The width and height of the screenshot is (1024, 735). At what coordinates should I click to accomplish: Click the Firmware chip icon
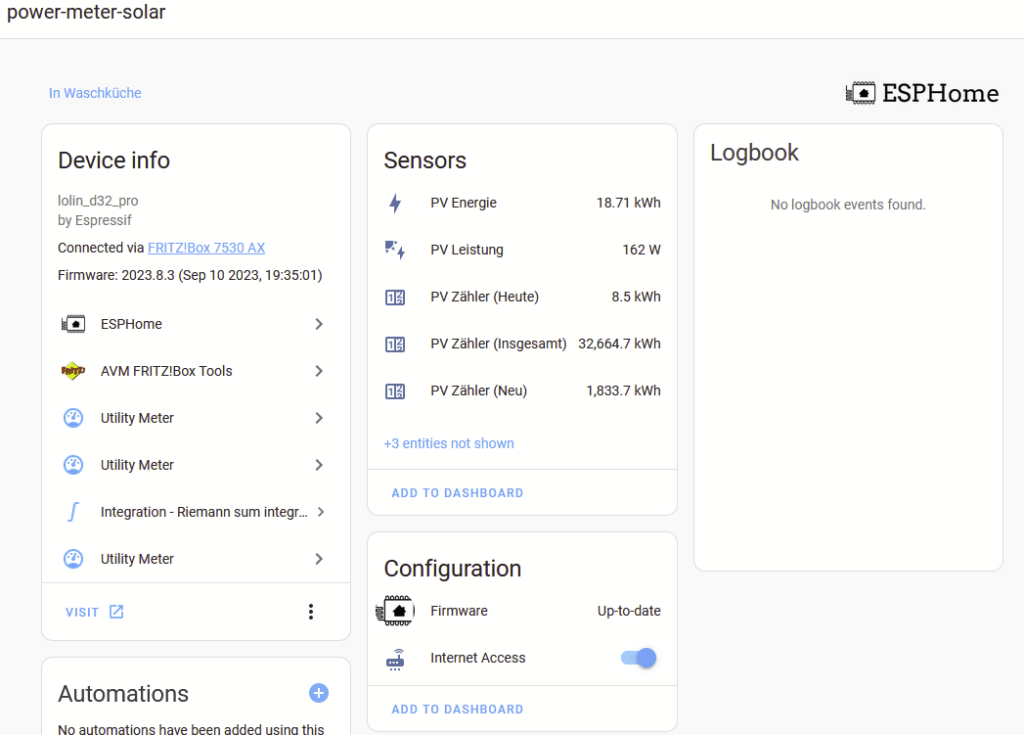(398, 611)
